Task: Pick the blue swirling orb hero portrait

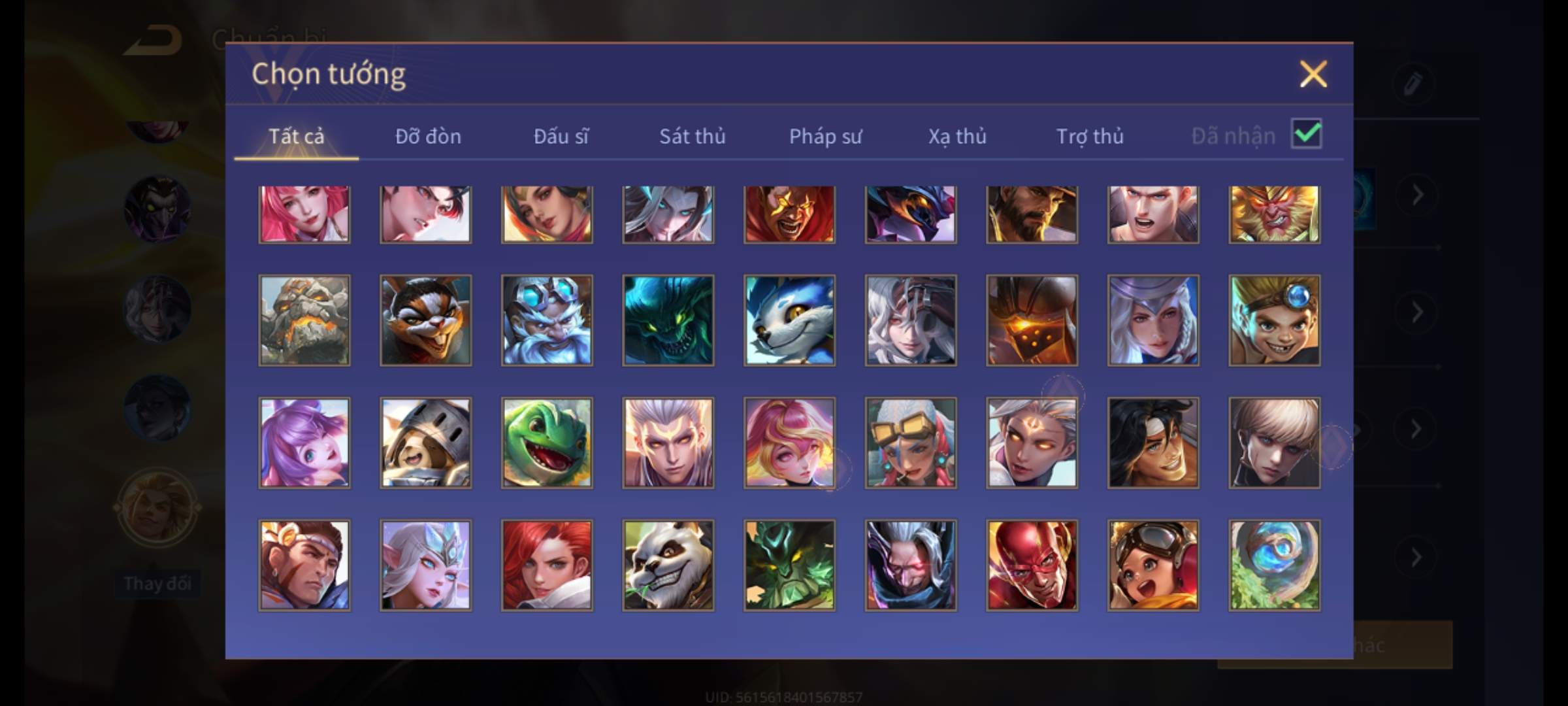Action: [1274, 565]
